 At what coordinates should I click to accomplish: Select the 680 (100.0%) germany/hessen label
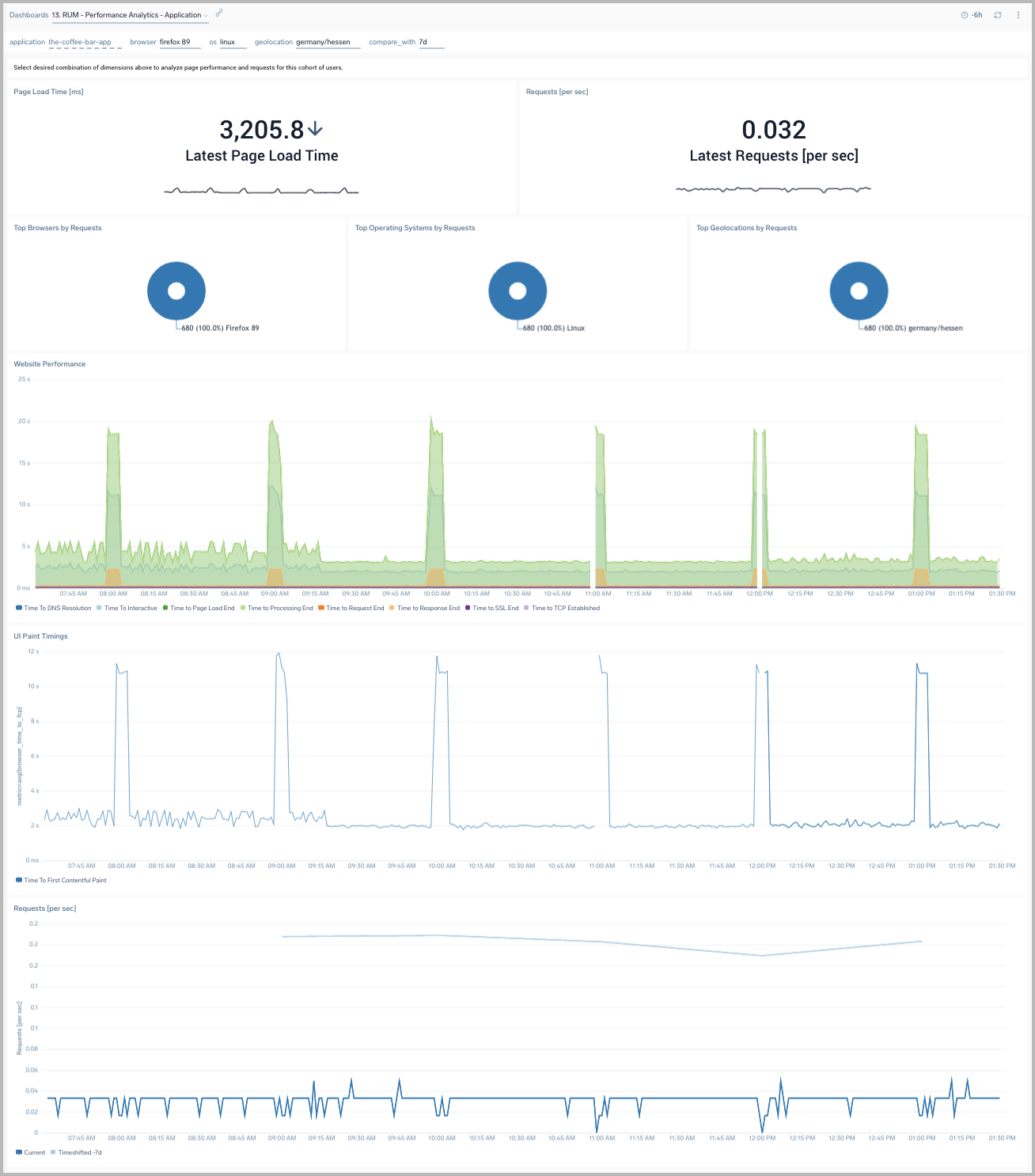[913, 328]
